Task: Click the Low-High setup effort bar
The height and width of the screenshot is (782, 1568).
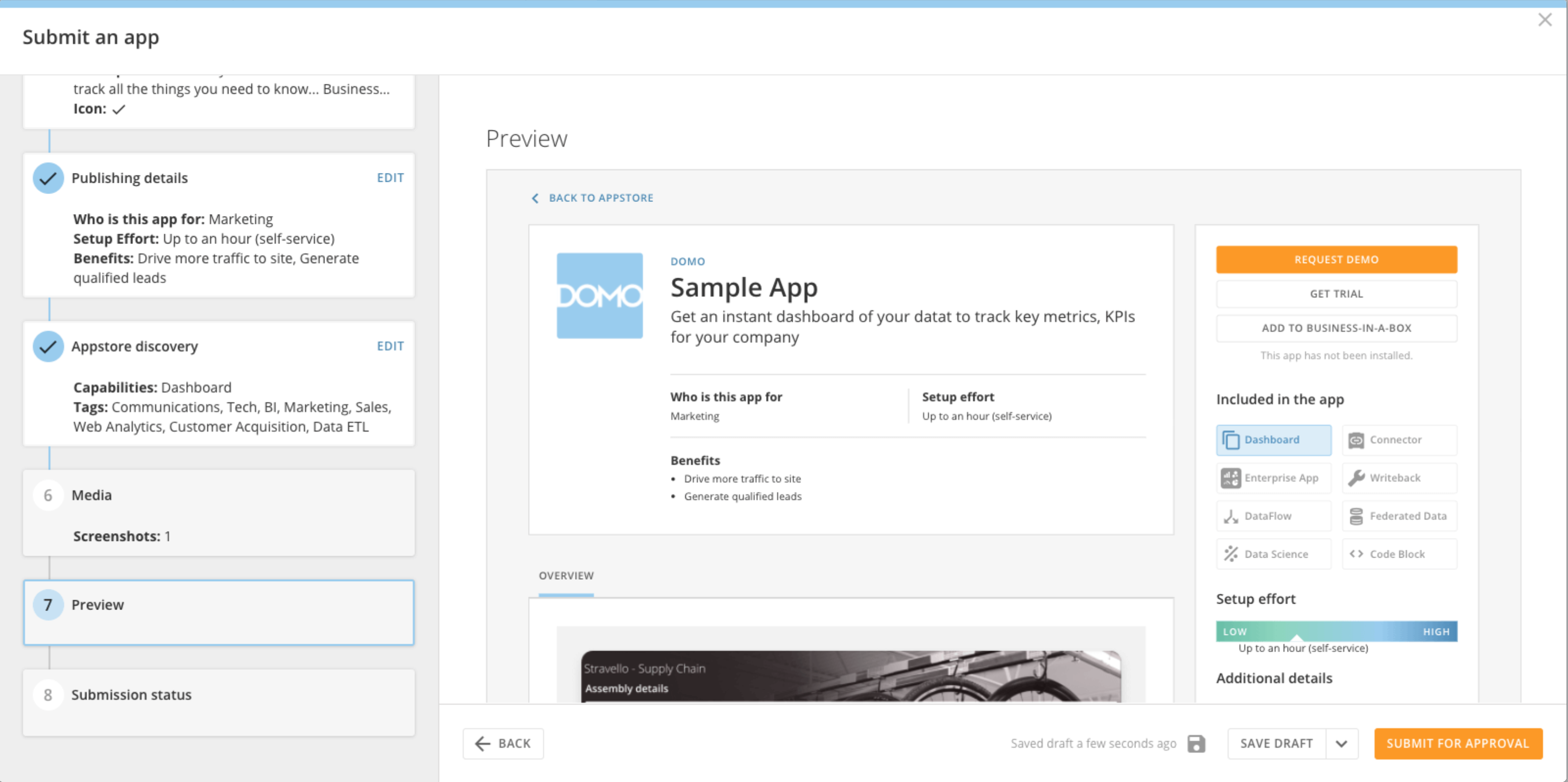Action: click(1337, 632)
